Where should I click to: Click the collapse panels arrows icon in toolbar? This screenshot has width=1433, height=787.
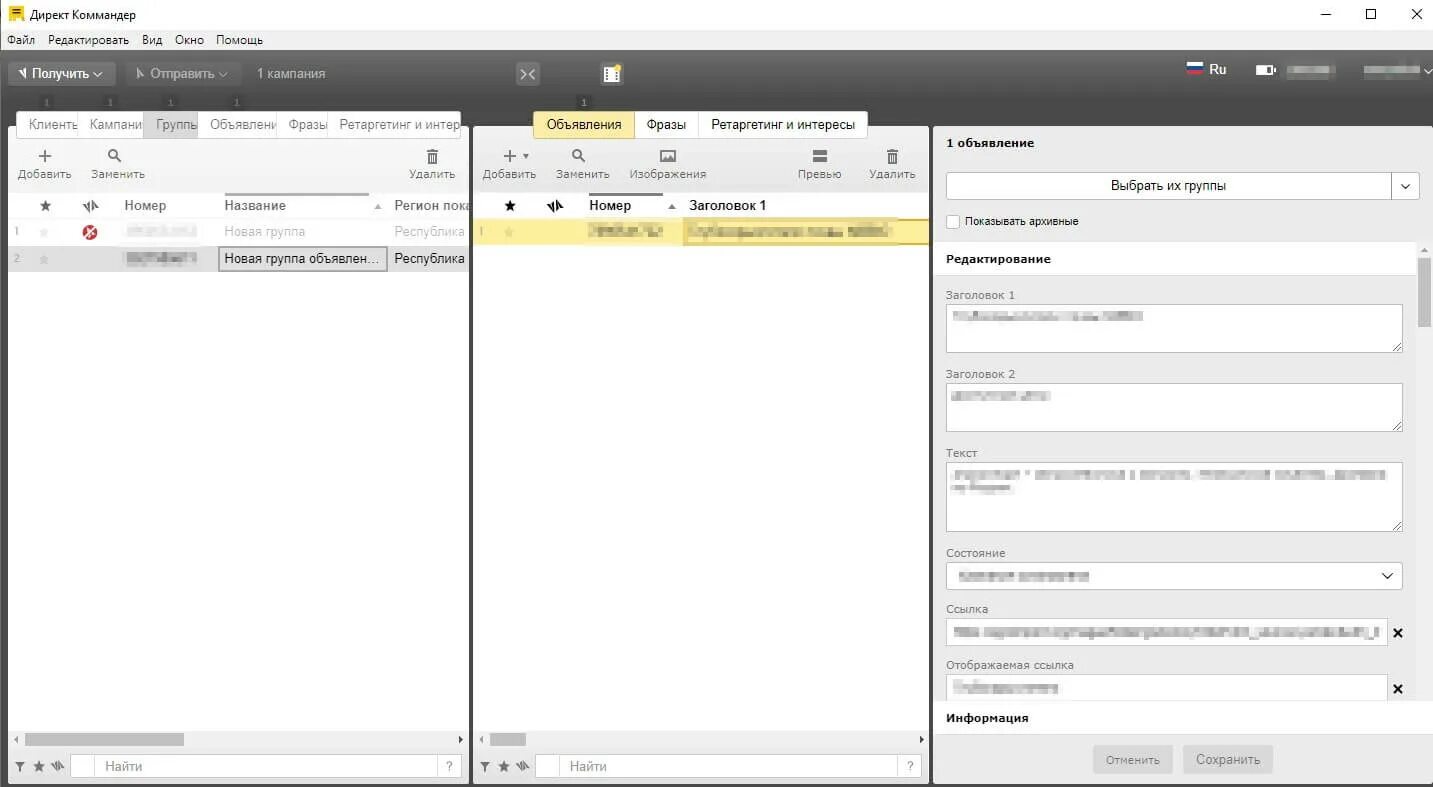pyautogui.click(x=527, y=74)
